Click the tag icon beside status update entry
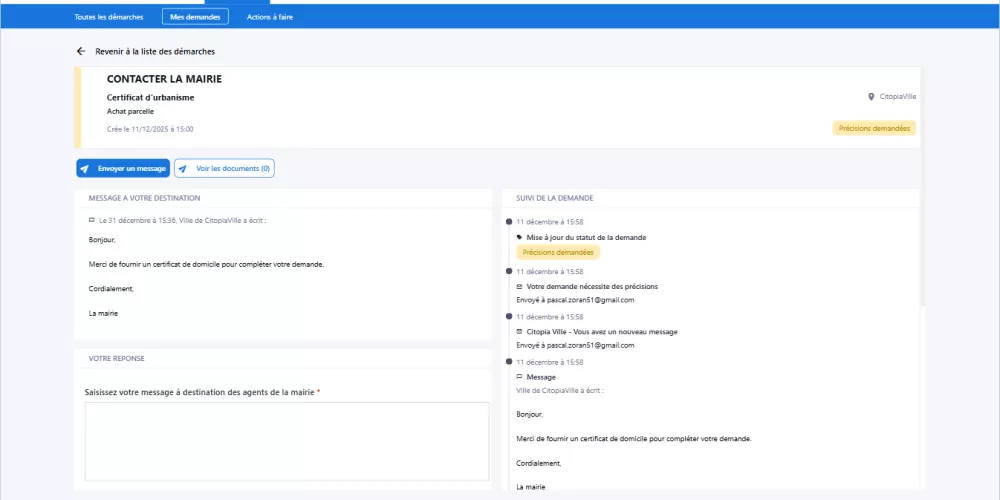1000x500 pixels. click(x=519, y=237)
